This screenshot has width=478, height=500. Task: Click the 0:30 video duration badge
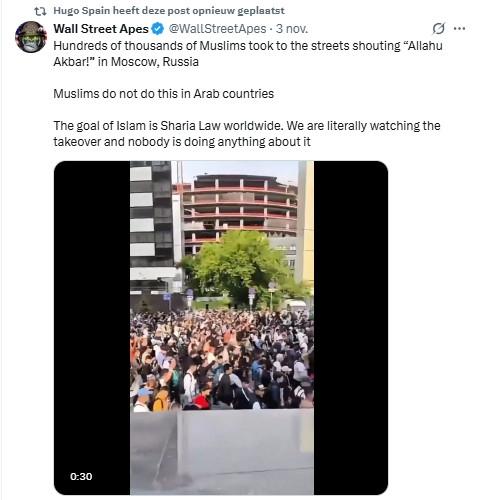81,476
